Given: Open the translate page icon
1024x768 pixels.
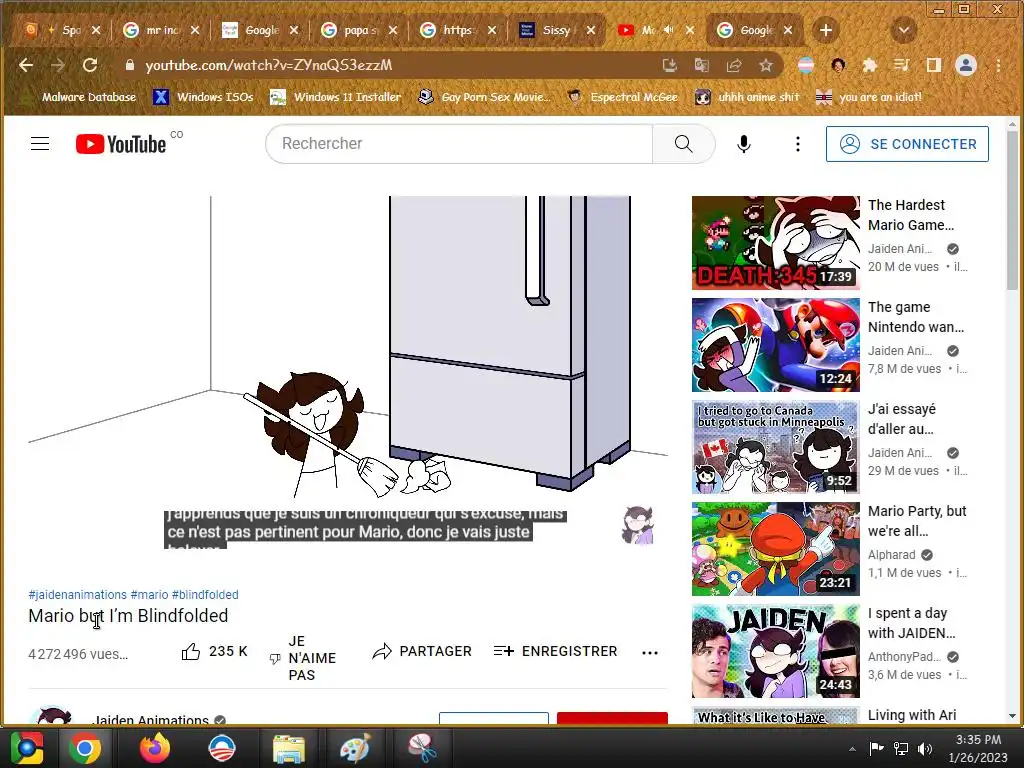Looking at the screenshot, I should 702,65.
